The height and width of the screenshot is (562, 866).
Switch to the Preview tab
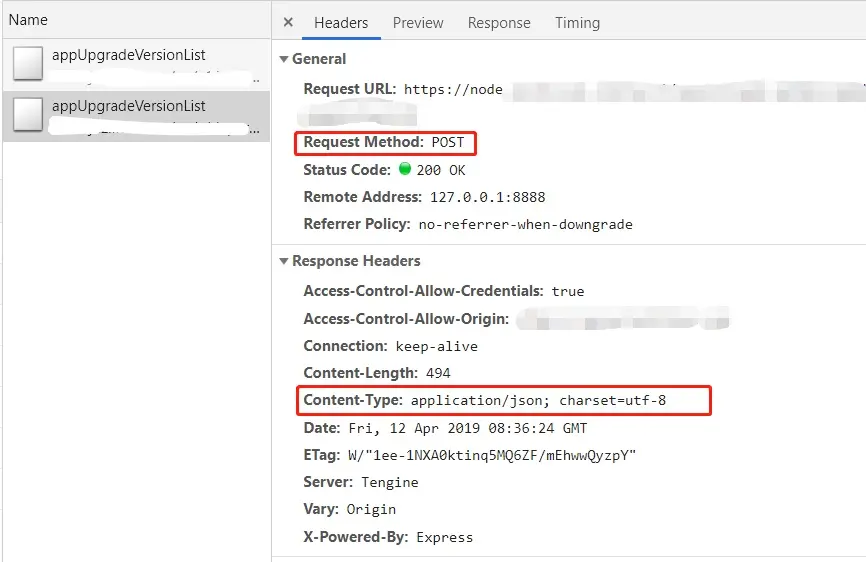[x=418, y=23]
